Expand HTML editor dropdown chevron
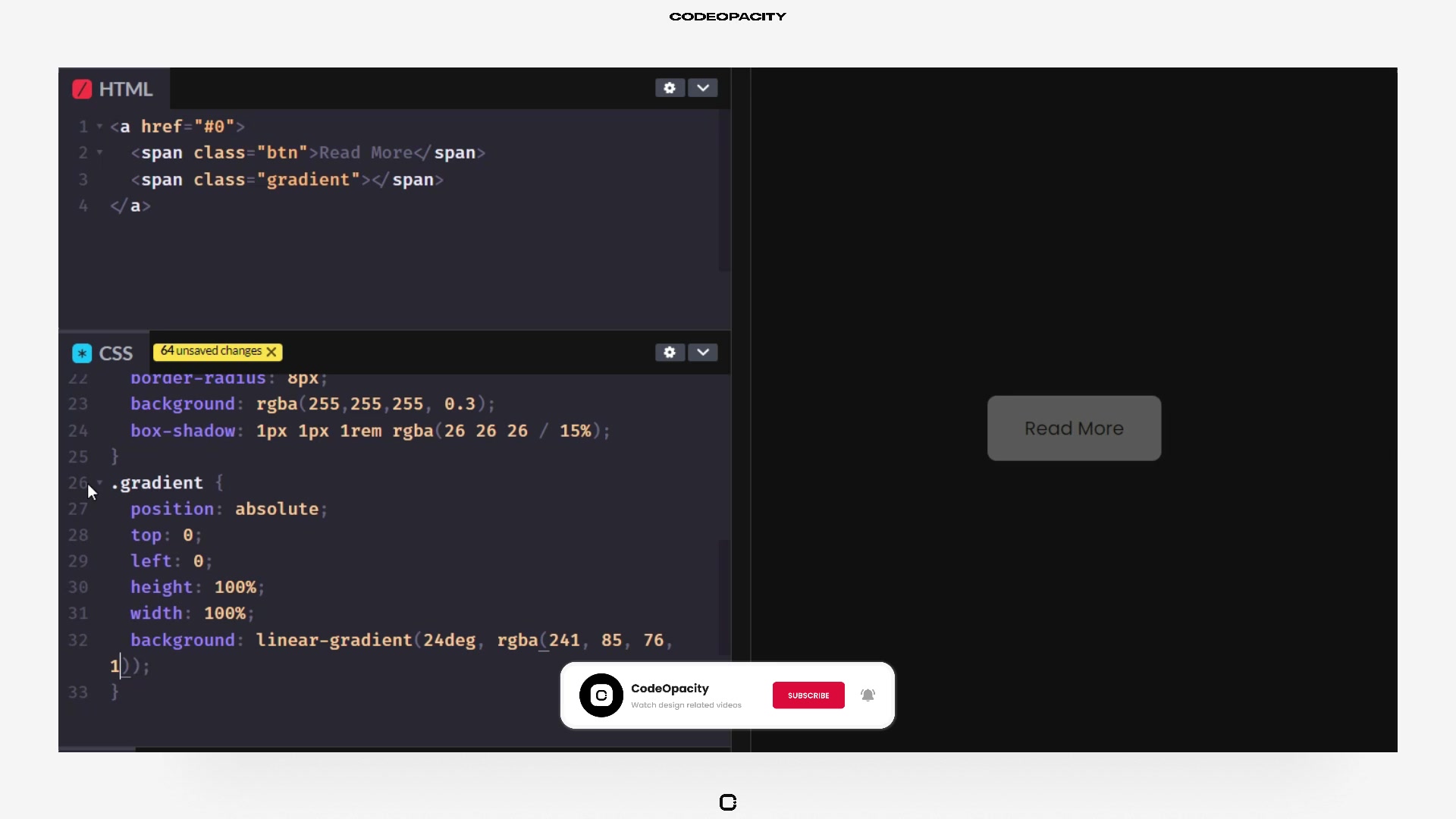The height and width of the screenshot is (819, 1456). pyautogui.click(x=703, y=88)
